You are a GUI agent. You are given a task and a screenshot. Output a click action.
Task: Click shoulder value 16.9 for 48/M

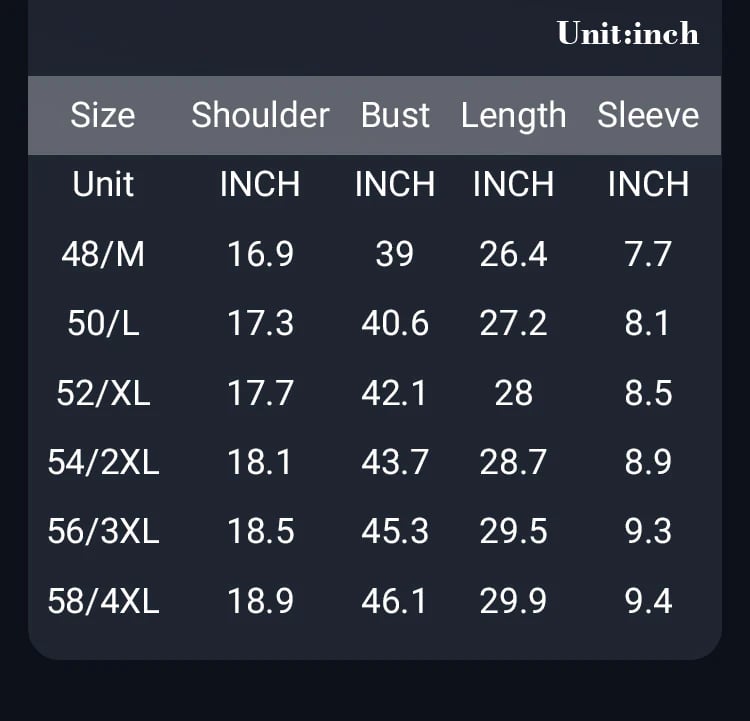coord(260,254)
